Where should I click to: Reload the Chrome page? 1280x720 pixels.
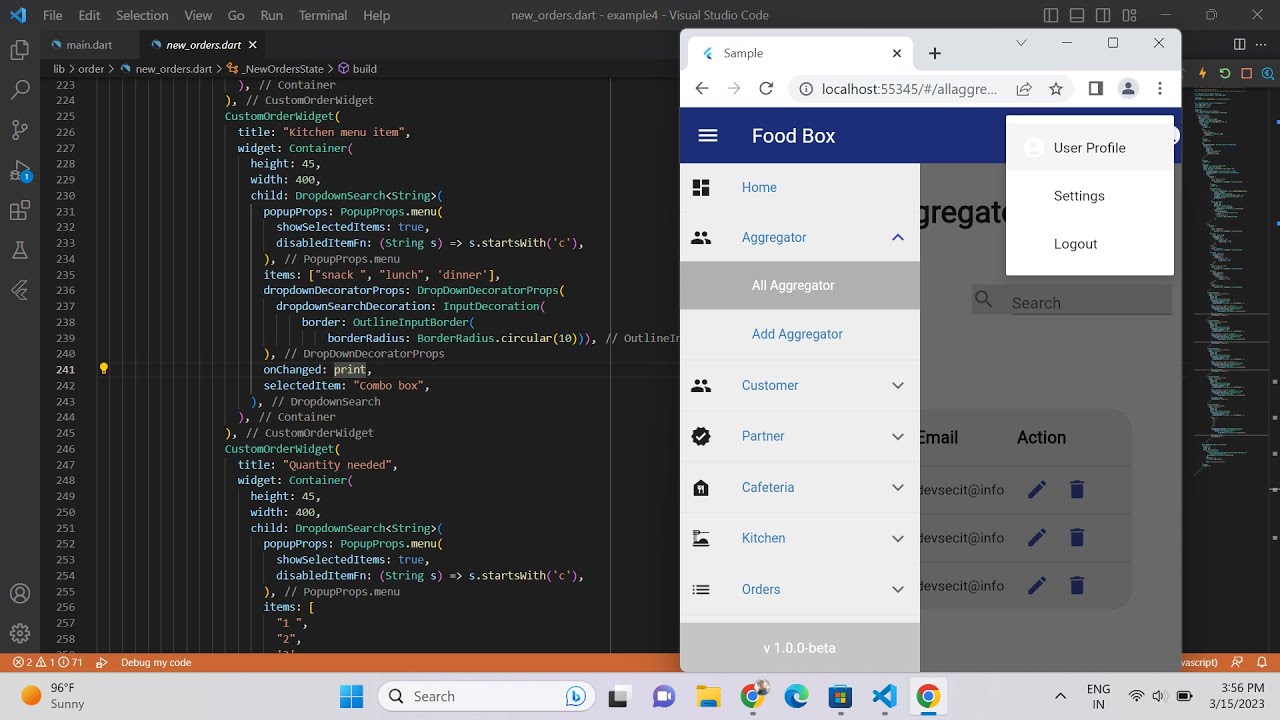click(766, 89)
